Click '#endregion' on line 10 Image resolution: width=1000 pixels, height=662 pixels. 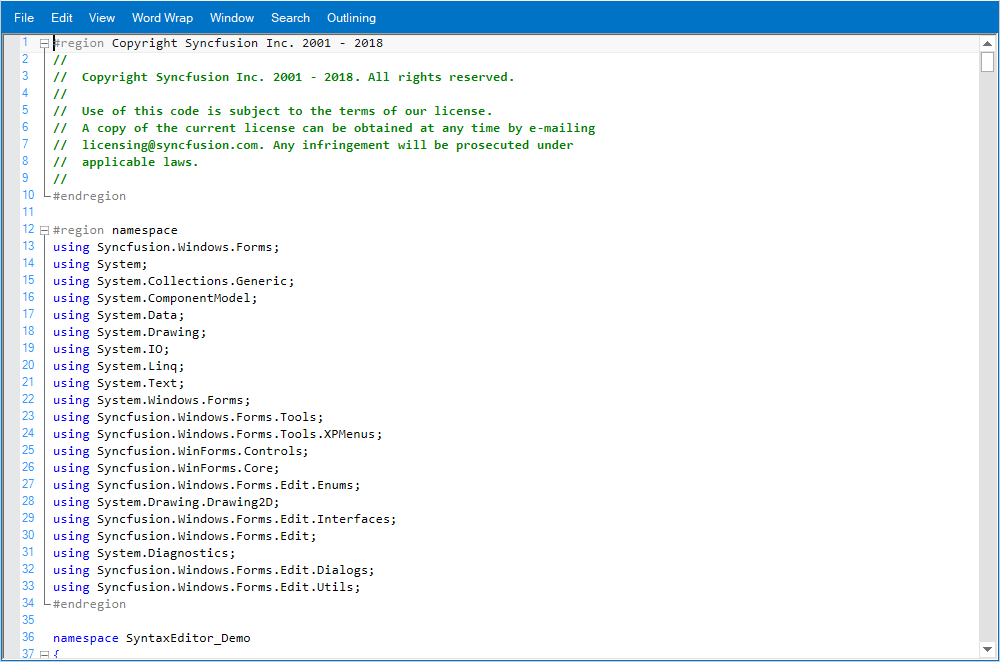89,196
